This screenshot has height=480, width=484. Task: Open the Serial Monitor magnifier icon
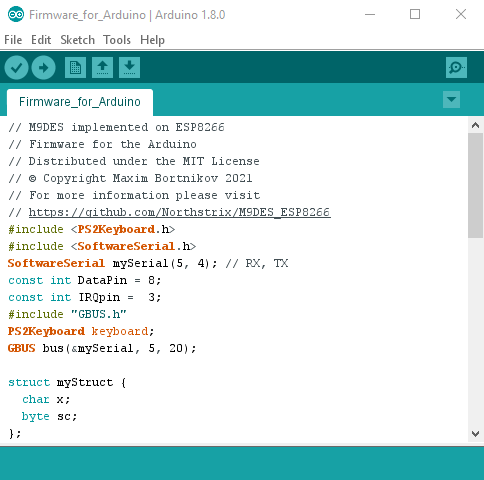click(x=456, y=68)
